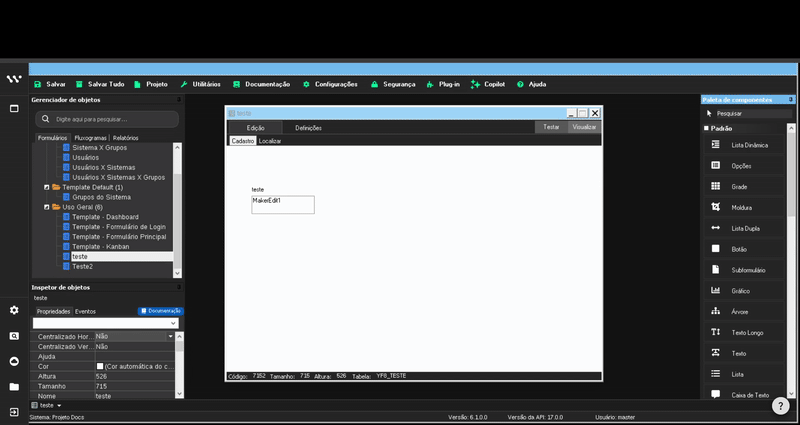Select the Subformulário component
This screenshot has height=425, width=800.
[x=748, y=270]
